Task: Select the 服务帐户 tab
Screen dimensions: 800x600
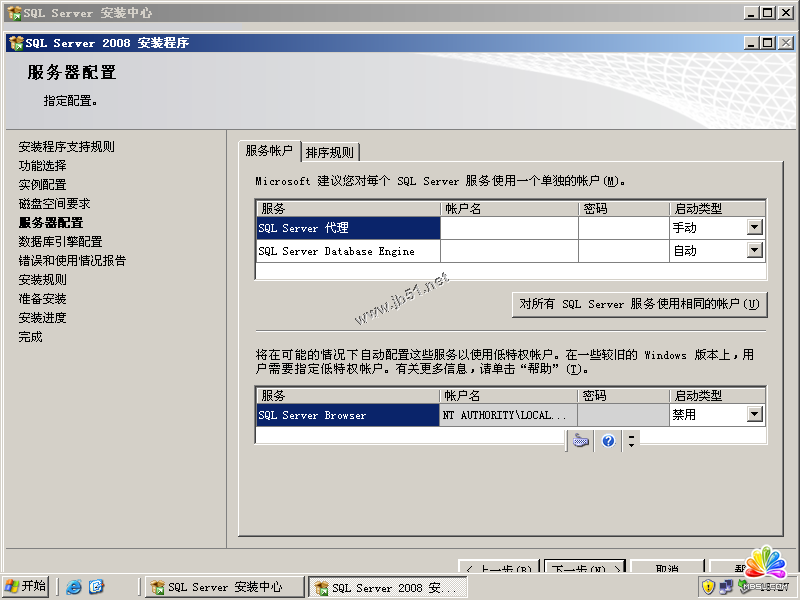Action: click(270, 151)
